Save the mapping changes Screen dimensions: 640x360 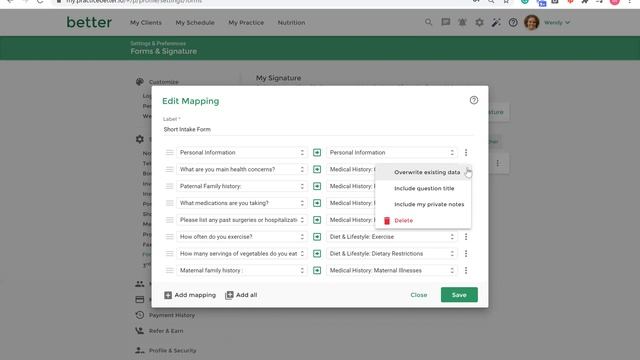click(x=459, y=295)
